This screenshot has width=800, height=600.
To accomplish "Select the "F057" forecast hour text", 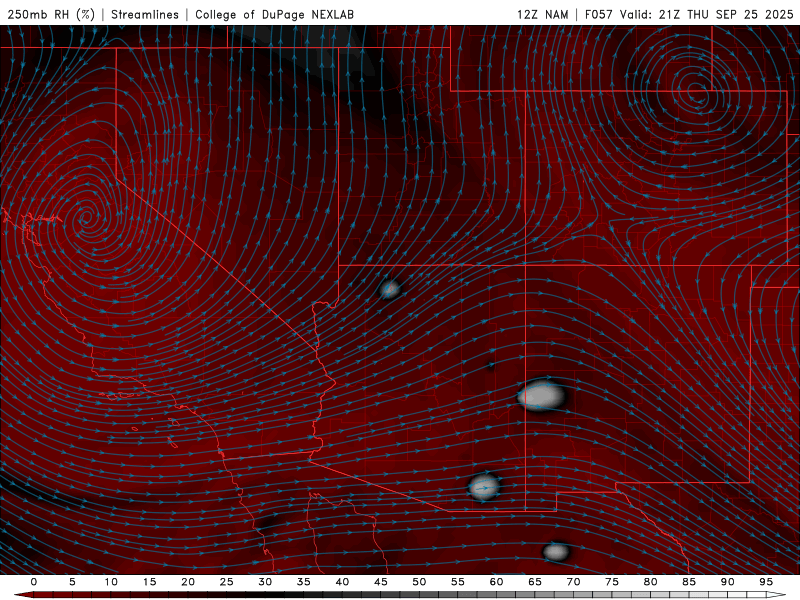I will click(600, 14).
